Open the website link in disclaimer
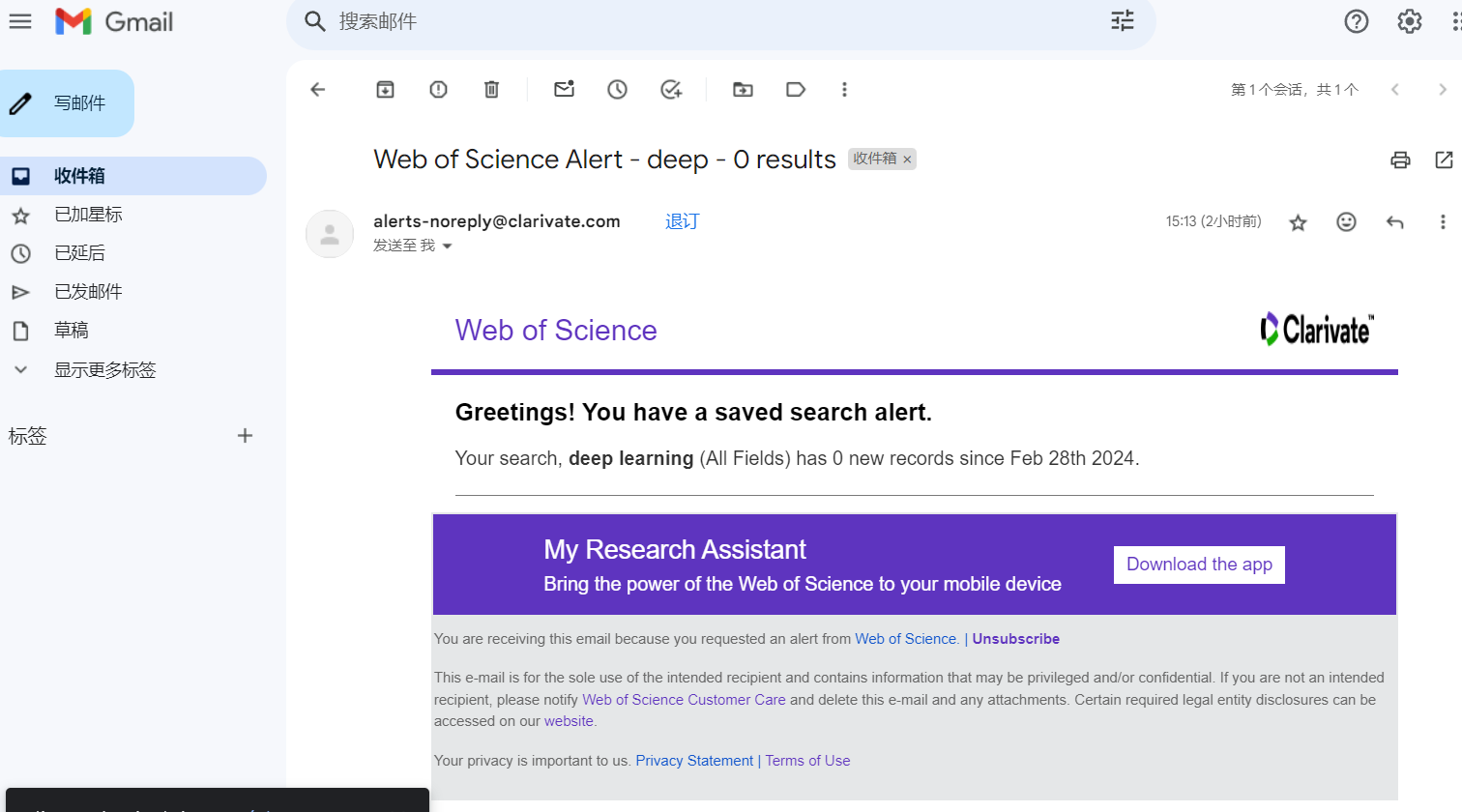 pos(569,721)
